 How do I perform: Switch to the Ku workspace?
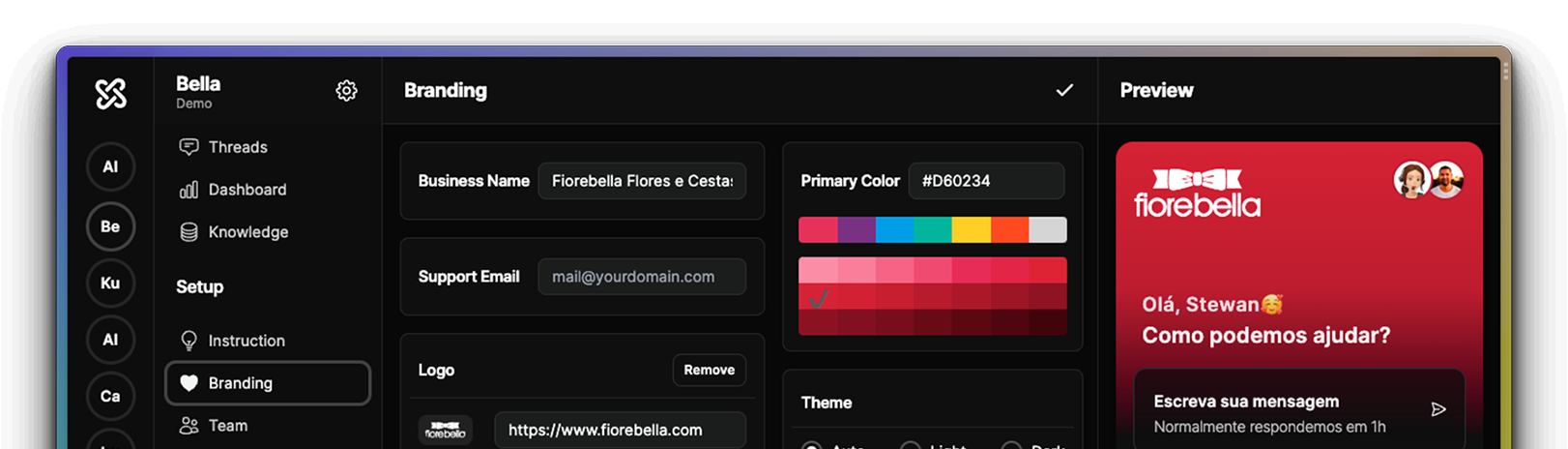click(x=110, y=283)
